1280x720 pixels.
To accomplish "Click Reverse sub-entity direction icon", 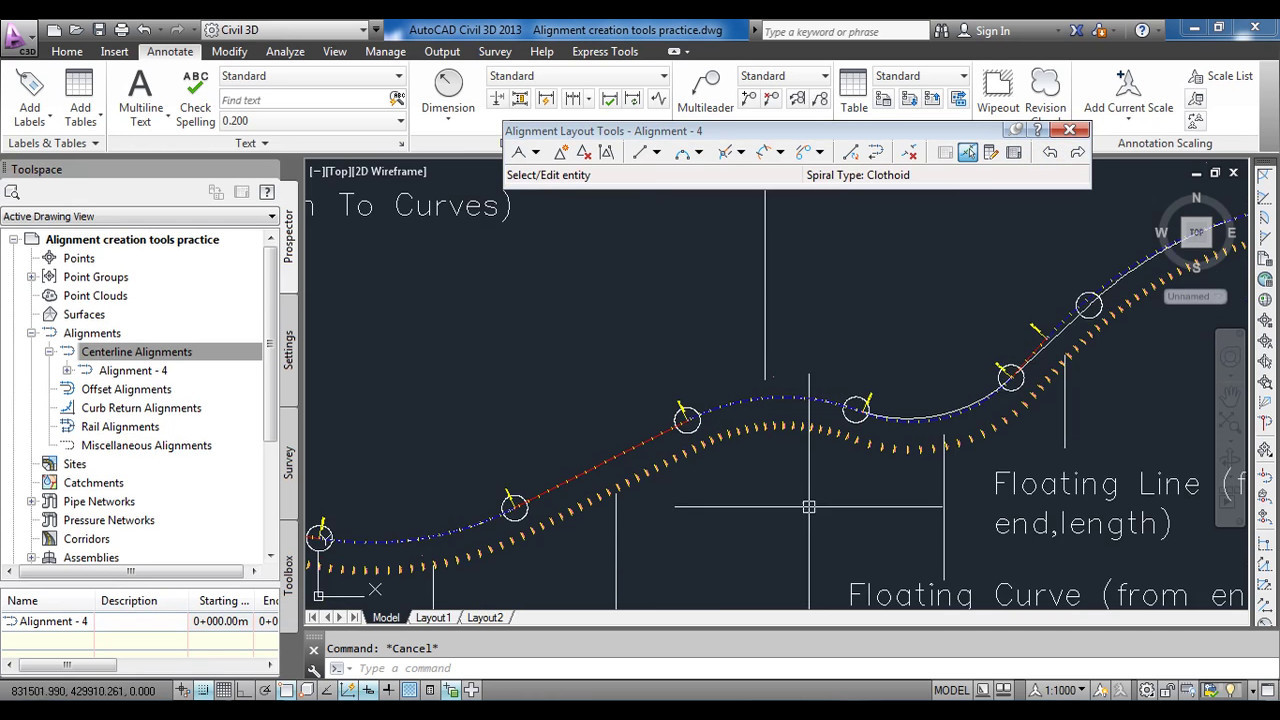I will pyautogui.click(x=875, y=152).
